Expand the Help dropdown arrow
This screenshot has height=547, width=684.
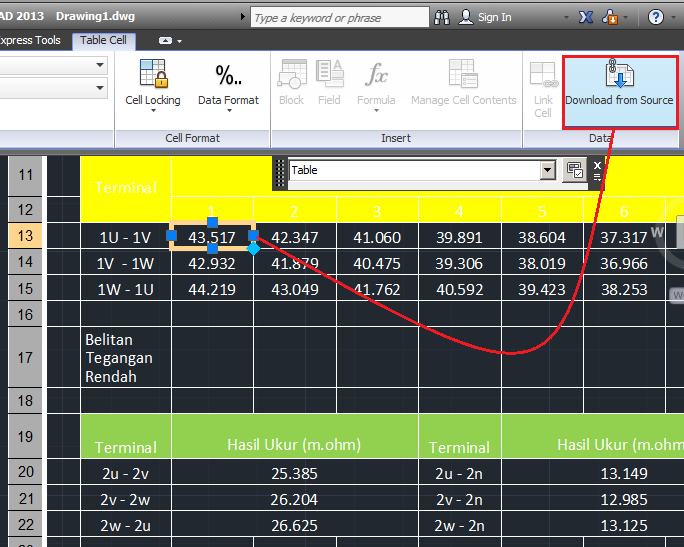(x=673, y=18)
